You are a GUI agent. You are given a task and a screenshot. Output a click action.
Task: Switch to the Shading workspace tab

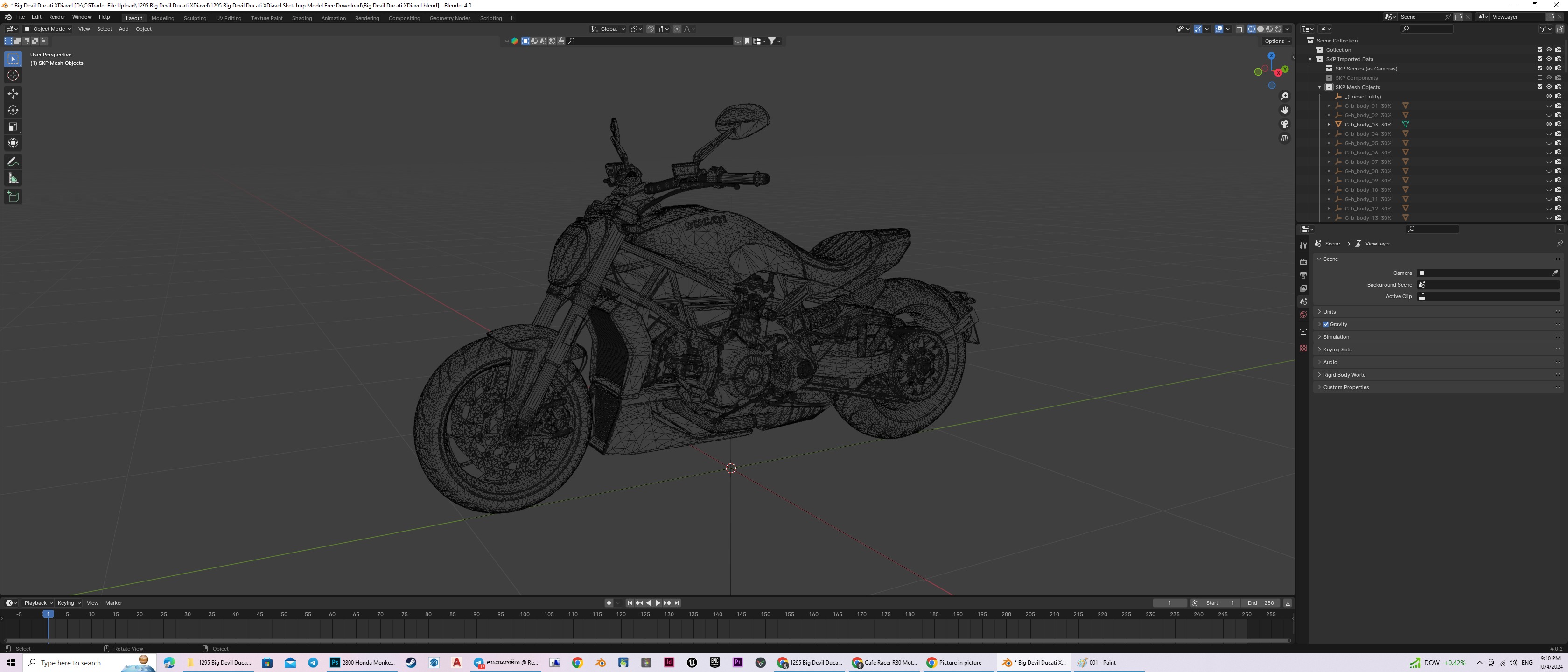[x=301, y=18]
